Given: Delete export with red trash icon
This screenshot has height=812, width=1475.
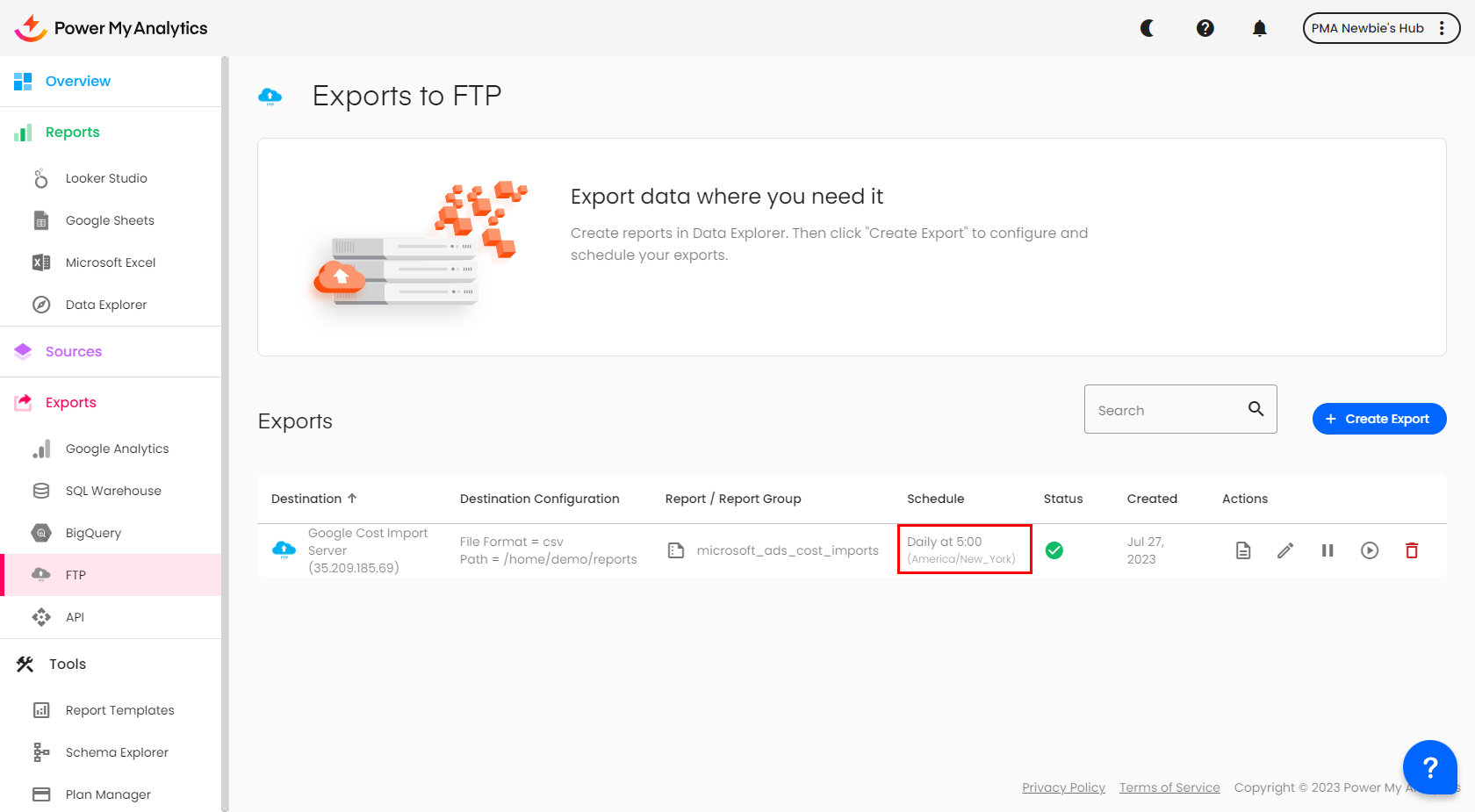Looking at the screenshot, I should click(x=1412, y=550).
